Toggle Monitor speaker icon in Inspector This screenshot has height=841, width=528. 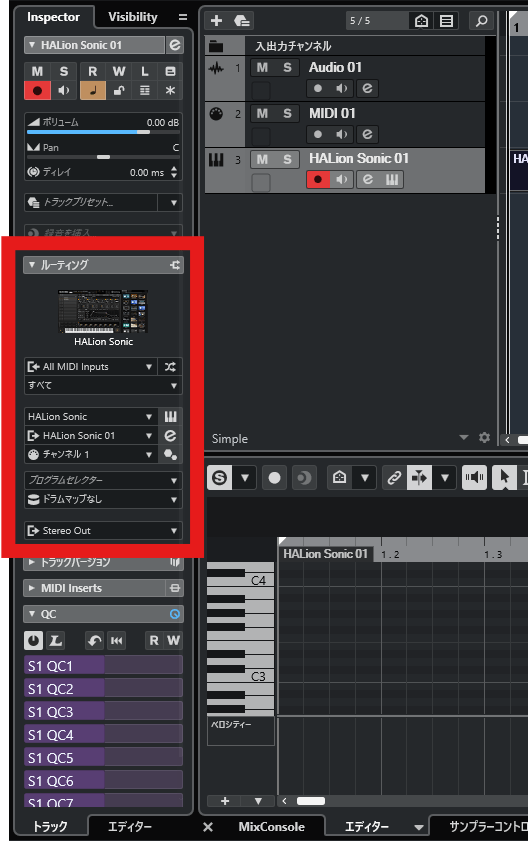pyautogui.click(x=64, y=91)
